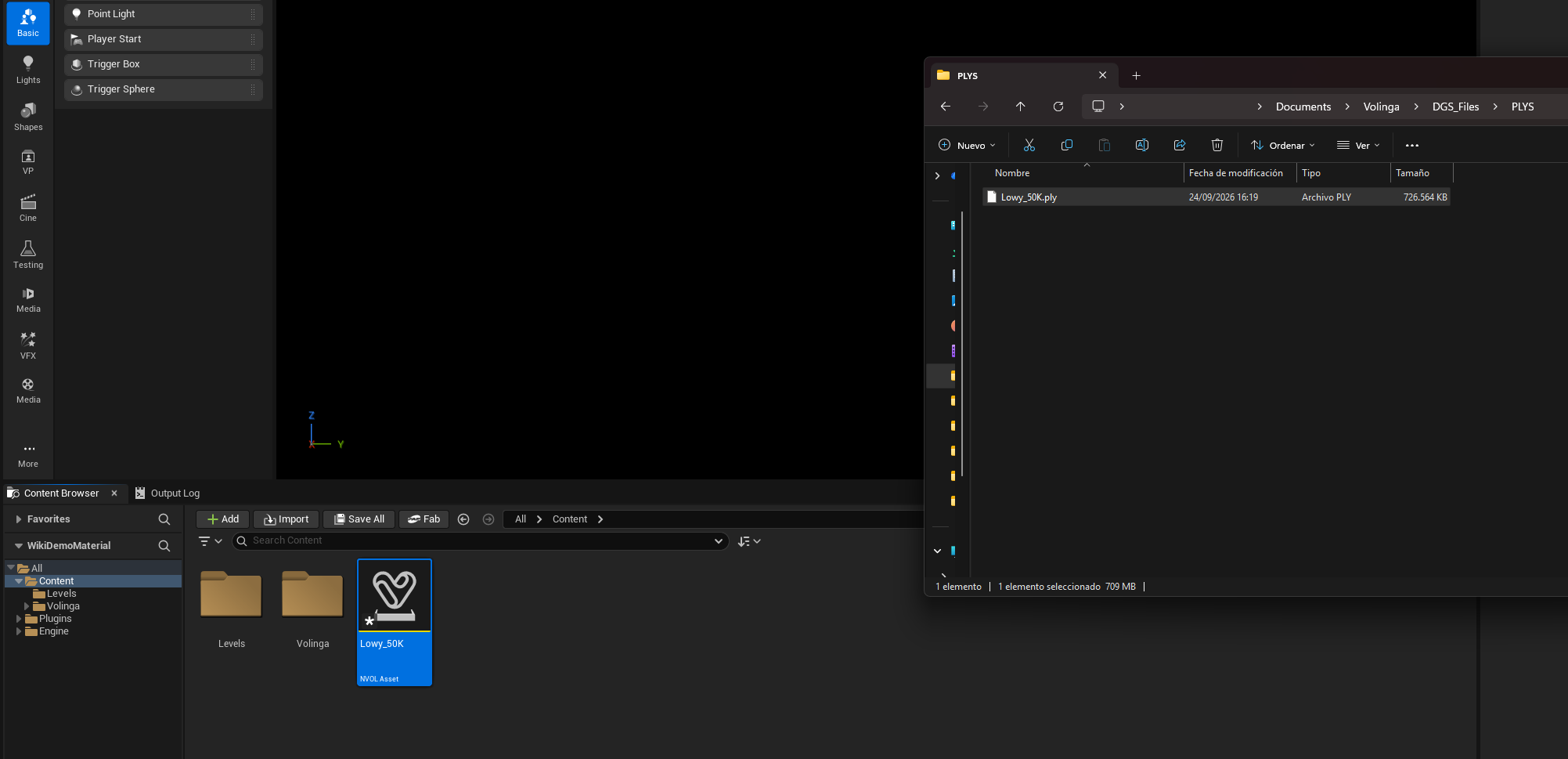Image resolution: width=1568 pixels, height=759 pixels.
Task: Open the Content Browser filter dropdown
Action: coord(211,541)
